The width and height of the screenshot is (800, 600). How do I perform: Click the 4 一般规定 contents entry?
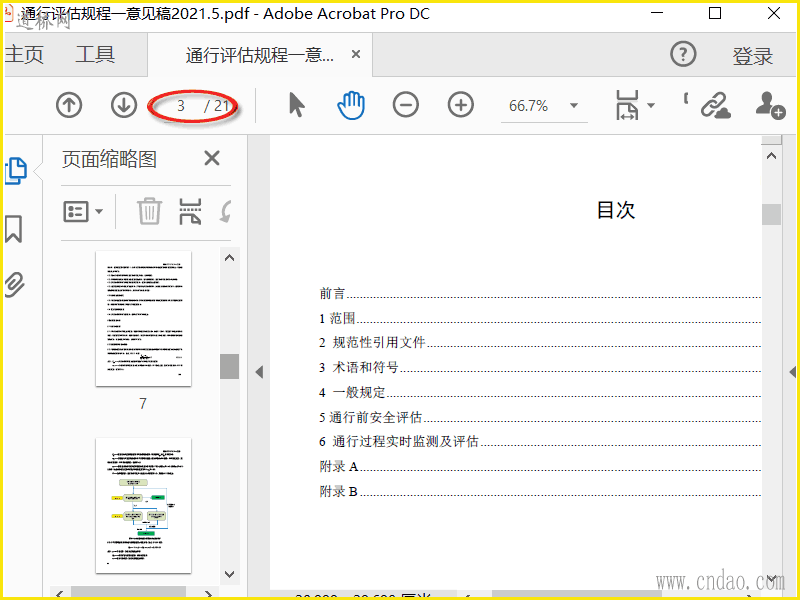(540, 392)
